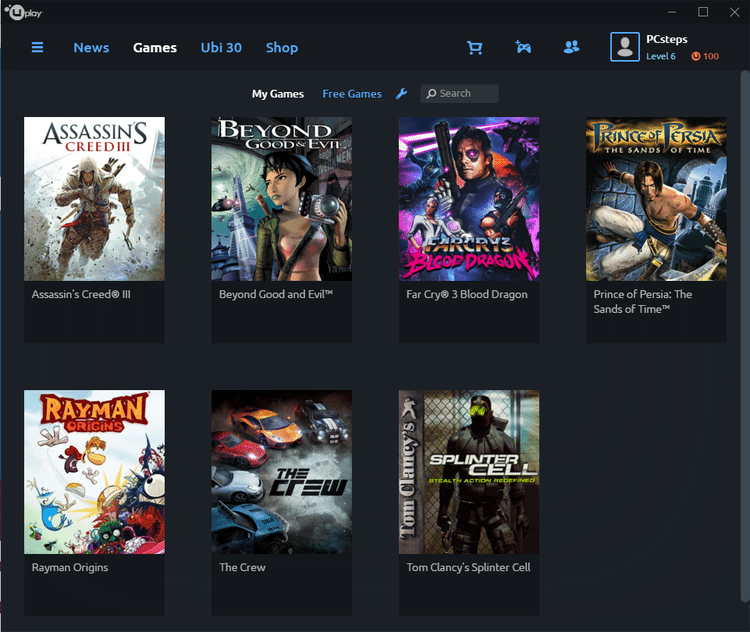Open the friends list icon
Viewport: 750px width, 632px height.
click(571, 47)
